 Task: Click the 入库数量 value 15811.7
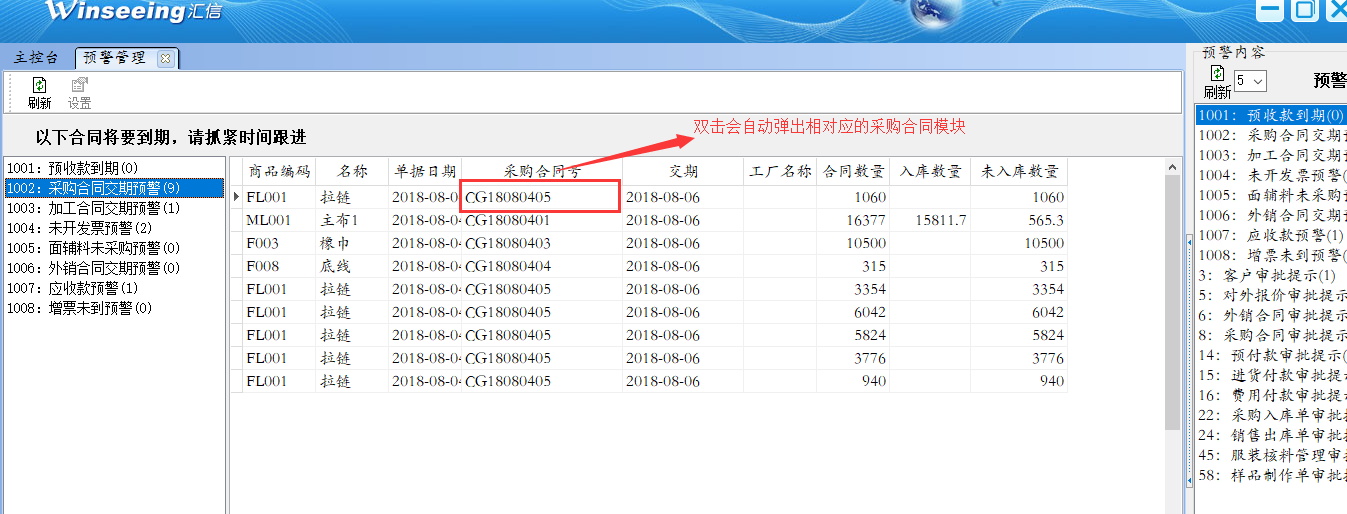[931, 220]
